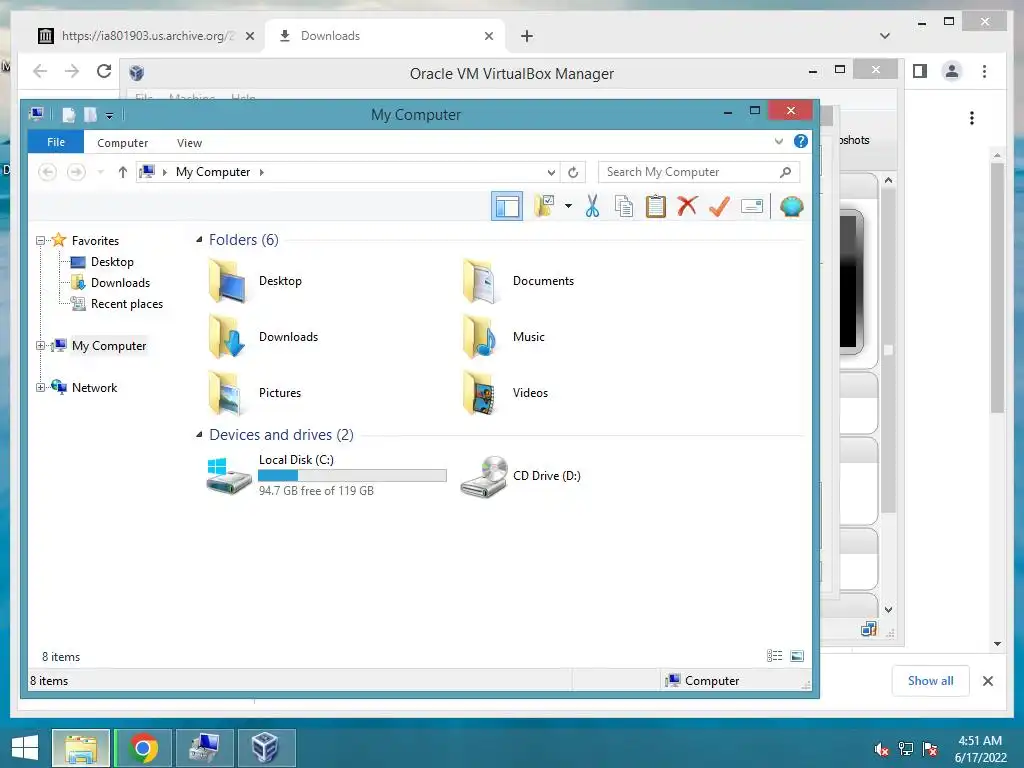The width and height of the screenshot is (1024, 768).
Task: Open the Windows Start button
Action: coord(25,747)
